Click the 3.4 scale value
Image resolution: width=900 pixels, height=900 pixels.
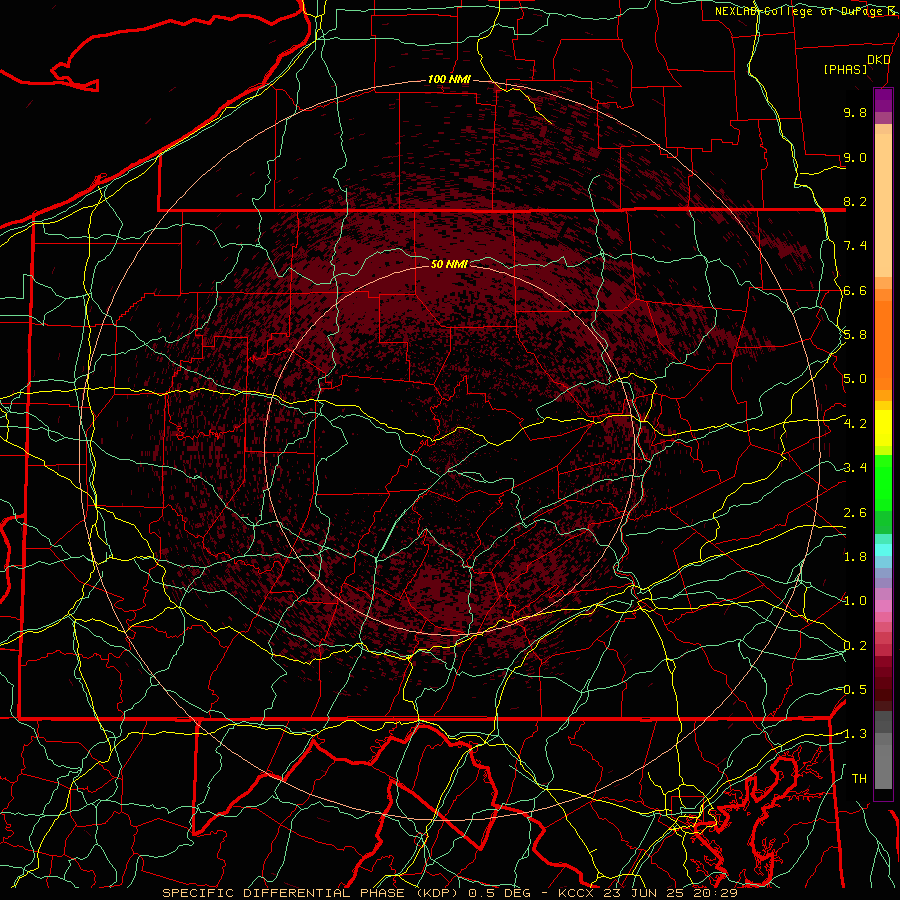(855, 468)
